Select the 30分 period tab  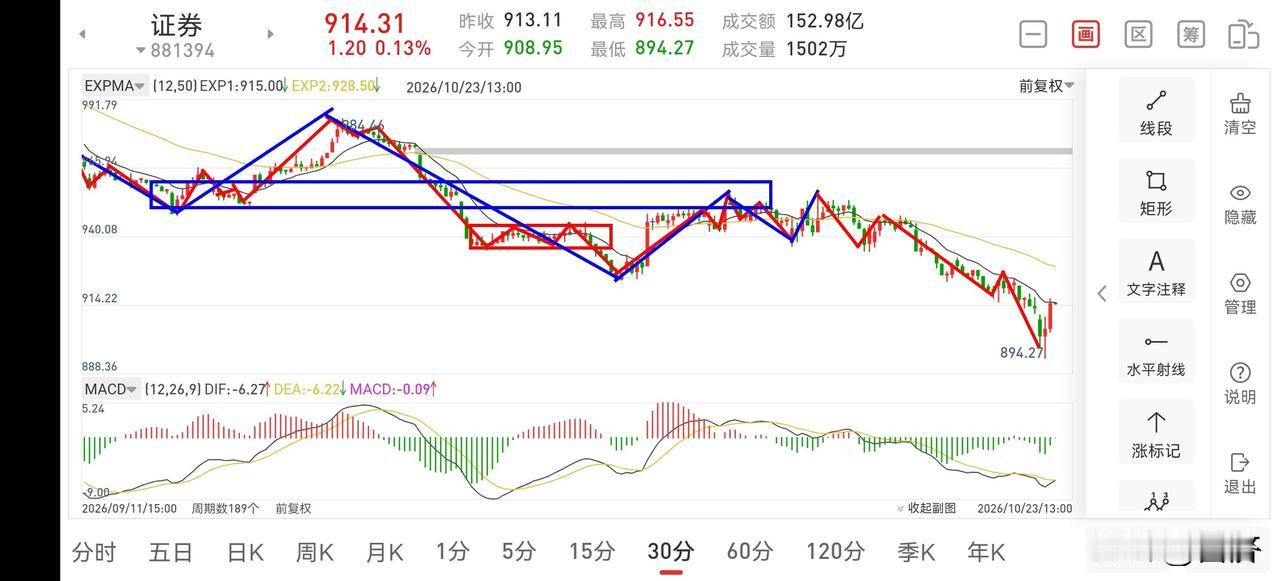point(671,551)
